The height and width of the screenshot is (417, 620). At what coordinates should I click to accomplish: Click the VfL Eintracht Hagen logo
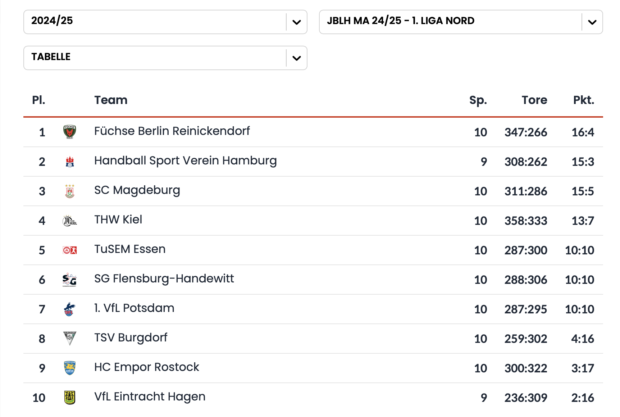[x=70, y=397]
